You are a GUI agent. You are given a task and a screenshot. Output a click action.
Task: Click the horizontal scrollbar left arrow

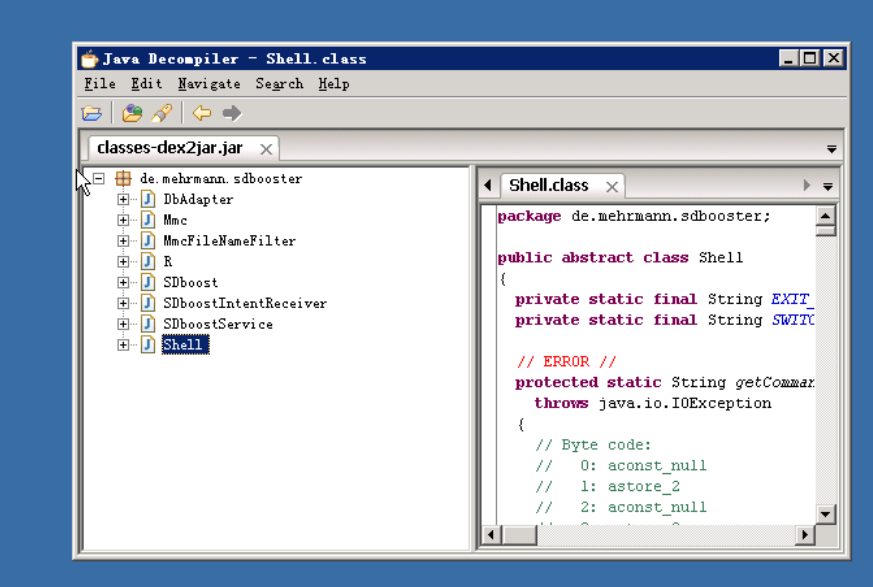click(491, 535)
